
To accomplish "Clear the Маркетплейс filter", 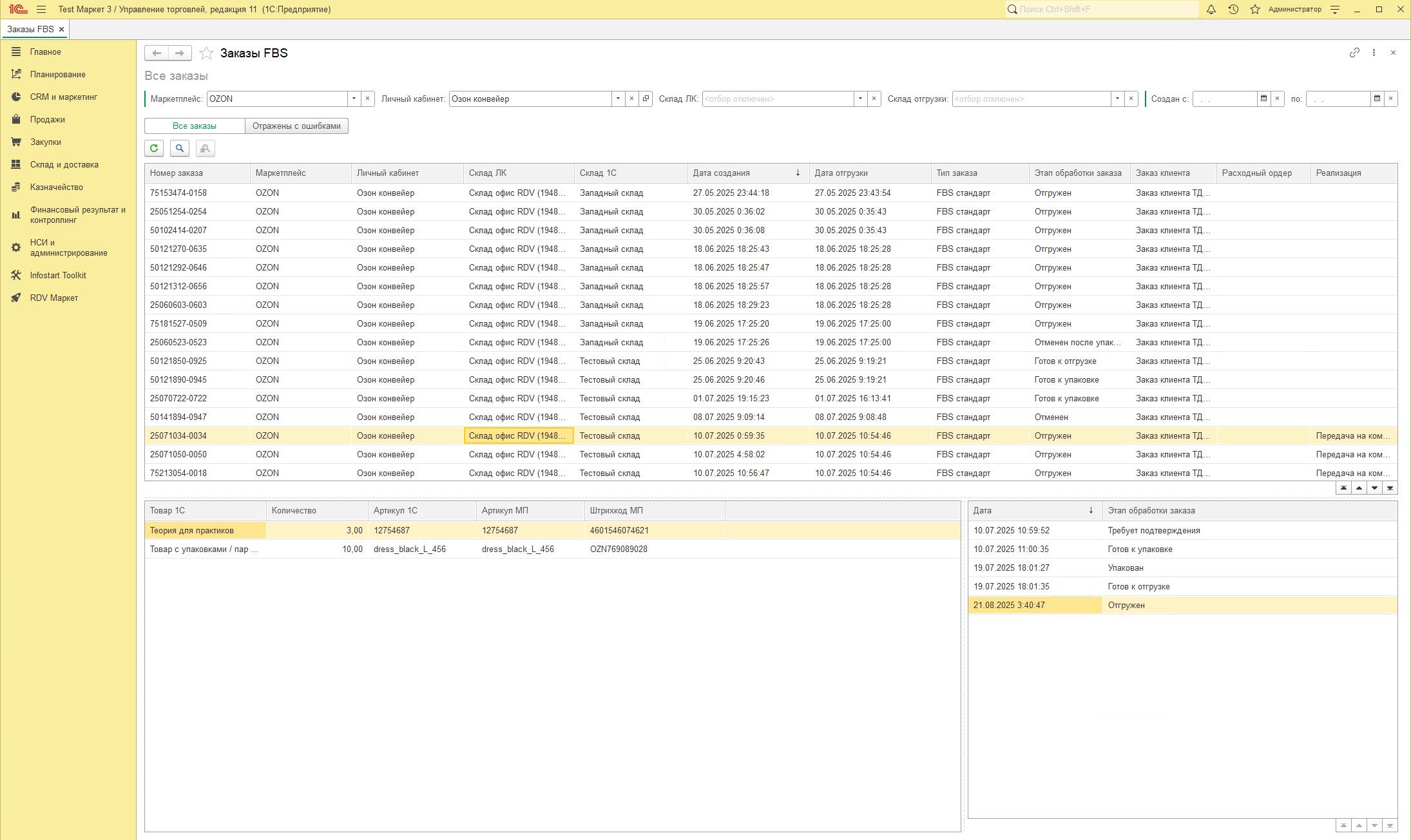I will point(367,99).
